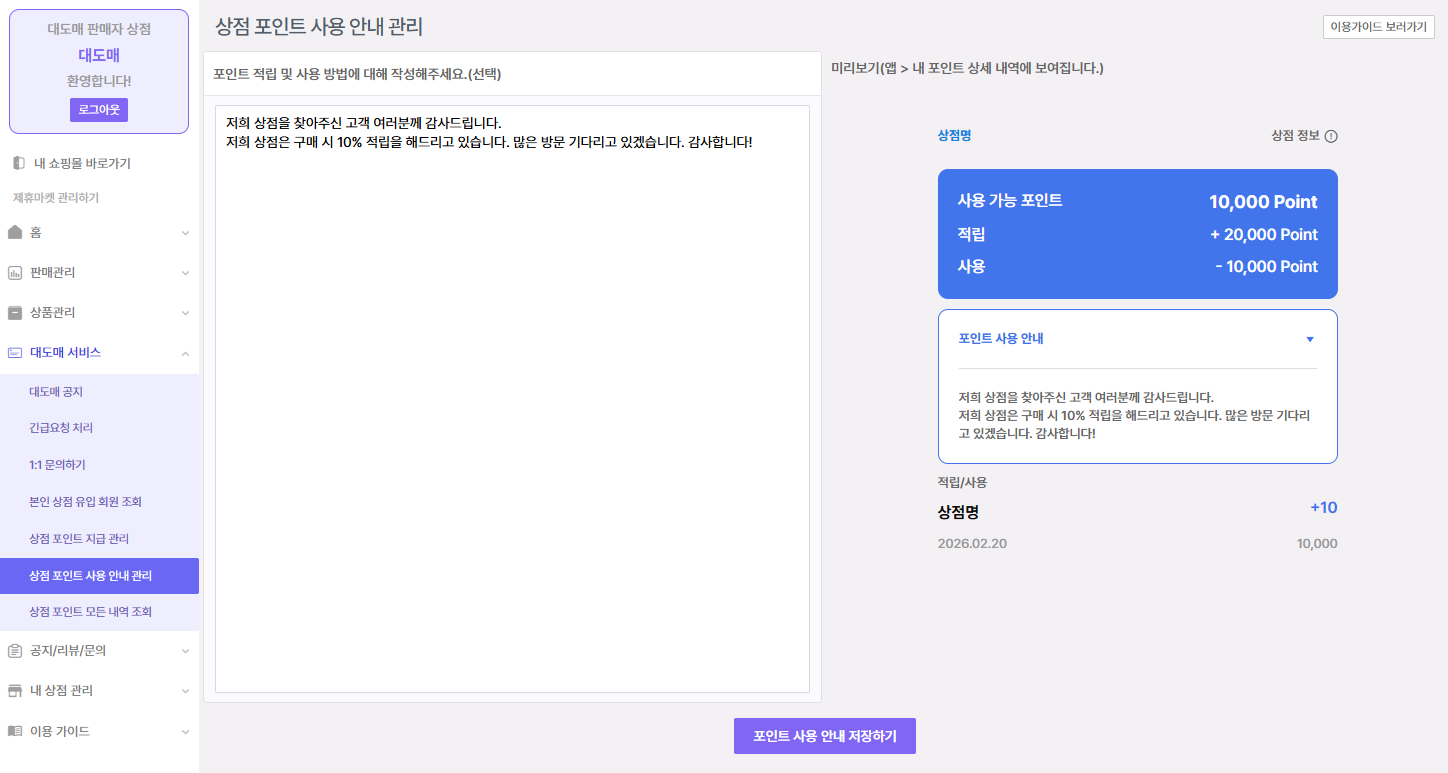Expand the 판매관리 chevron
The width and height of the screenshot is (1448, 773).
[185, 273]
